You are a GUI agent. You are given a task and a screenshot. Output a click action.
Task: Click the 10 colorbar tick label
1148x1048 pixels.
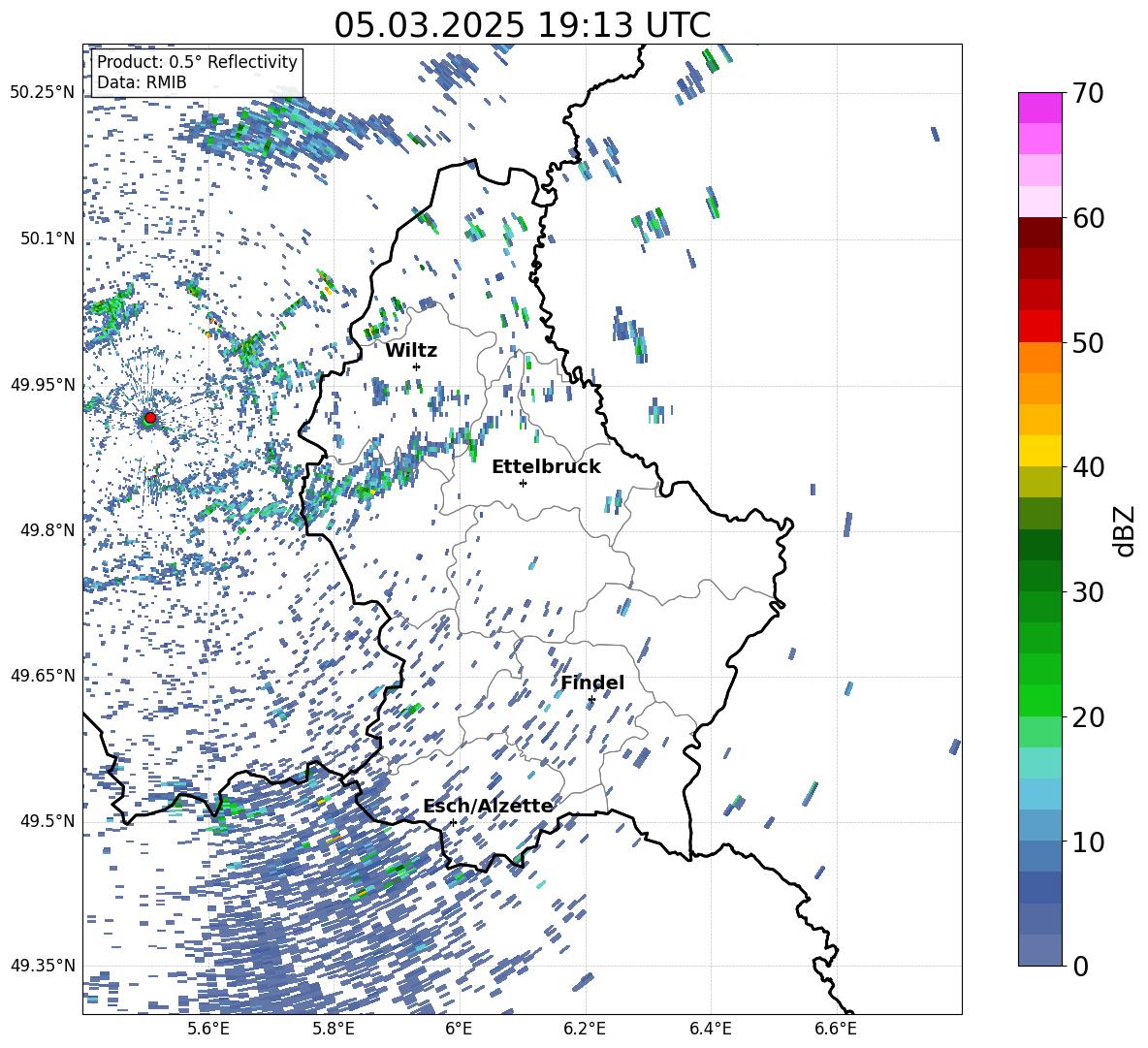pos(1088,842)
